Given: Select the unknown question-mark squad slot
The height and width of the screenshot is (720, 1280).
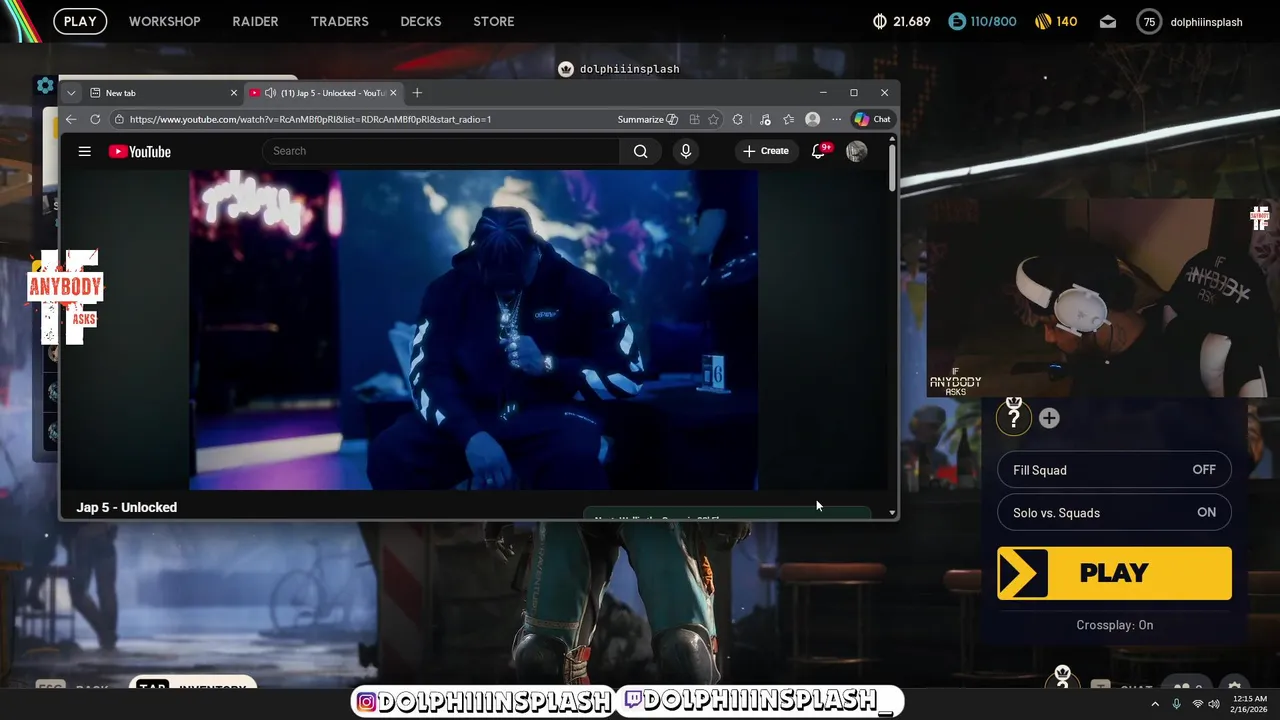Looking at the screenshot, I should coord(1013,416).
